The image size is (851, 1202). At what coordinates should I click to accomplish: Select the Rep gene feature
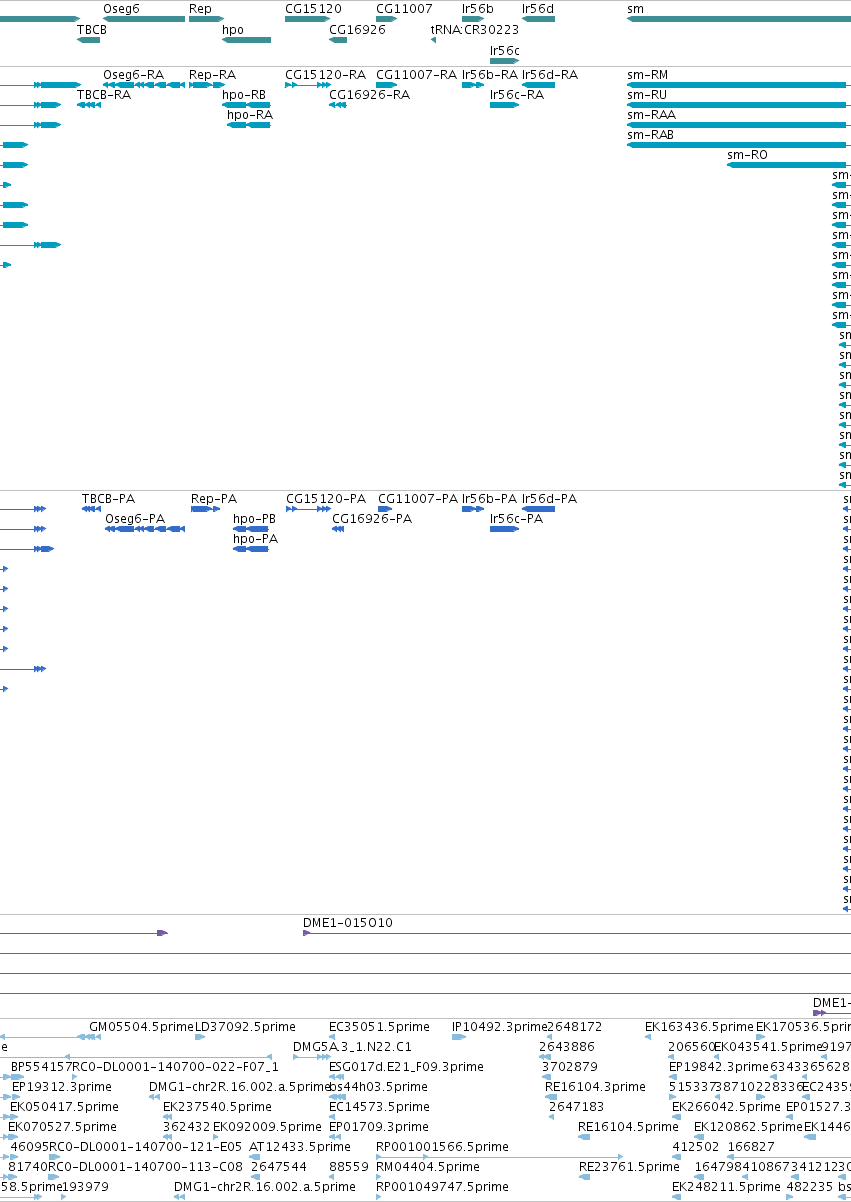pos(206,19)
